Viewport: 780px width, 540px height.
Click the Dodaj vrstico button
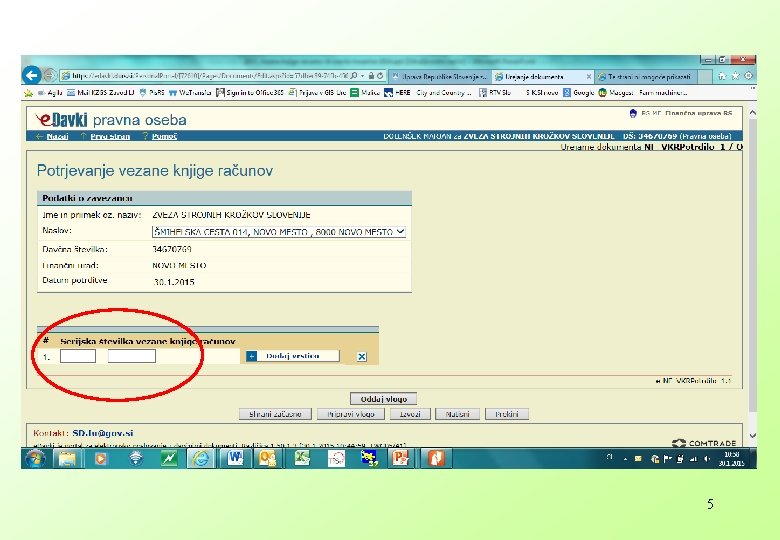pos(292,356)
